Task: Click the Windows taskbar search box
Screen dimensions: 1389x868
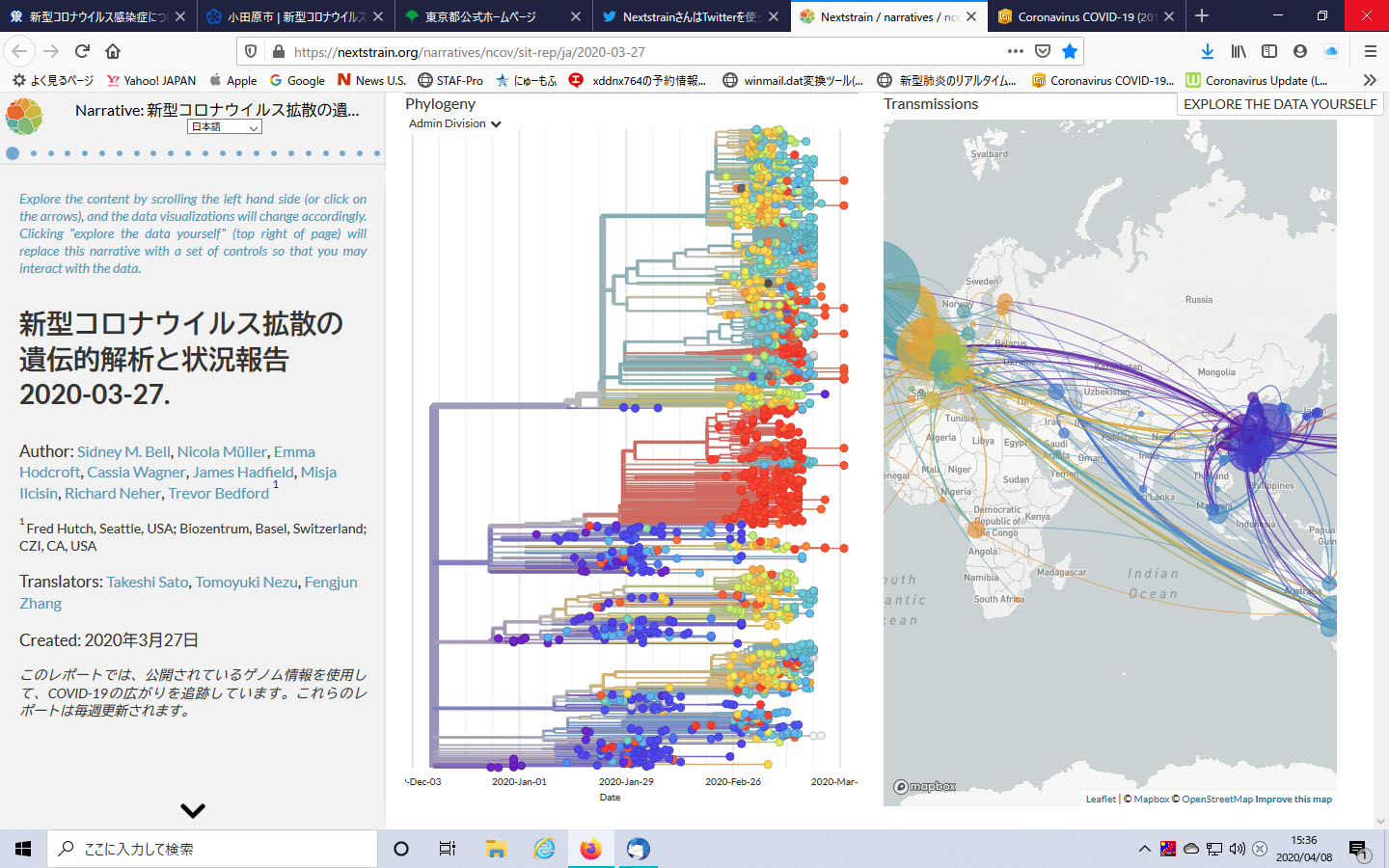Action: pos(212,849)
